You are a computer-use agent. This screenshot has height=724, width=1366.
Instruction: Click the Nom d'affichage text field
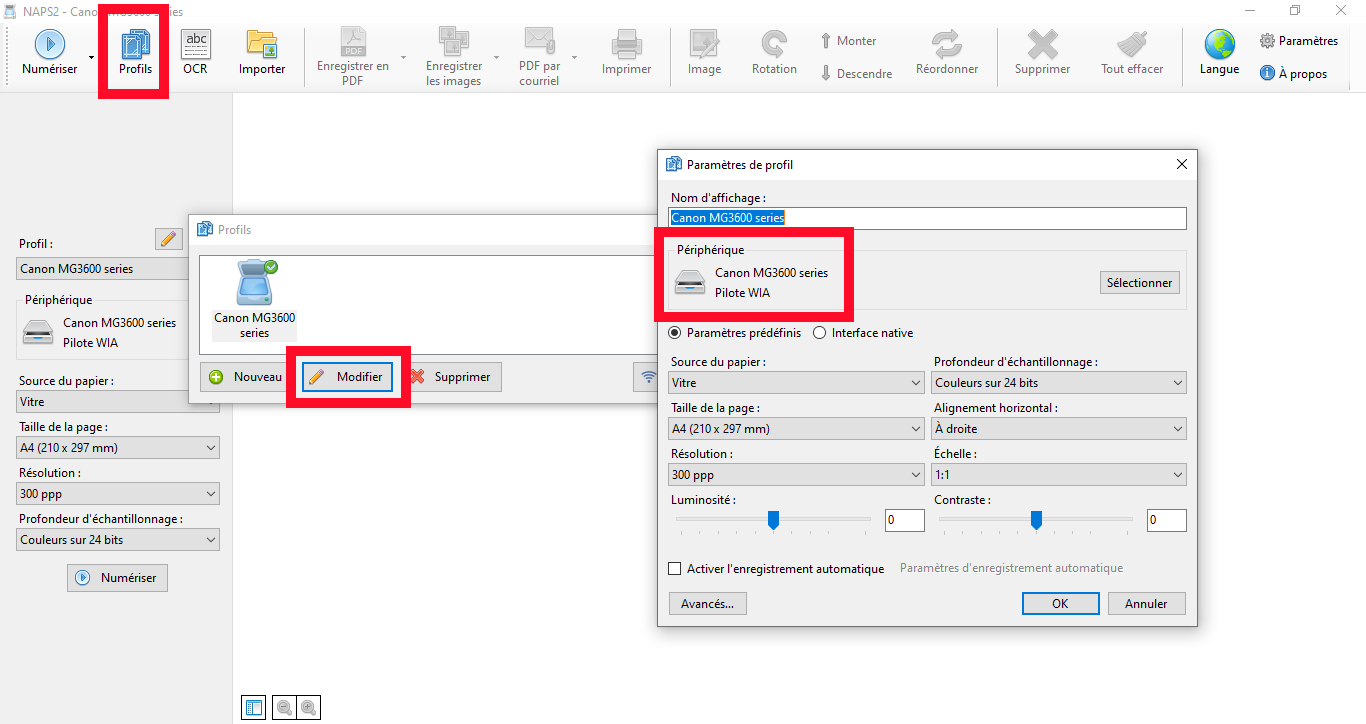927,218
